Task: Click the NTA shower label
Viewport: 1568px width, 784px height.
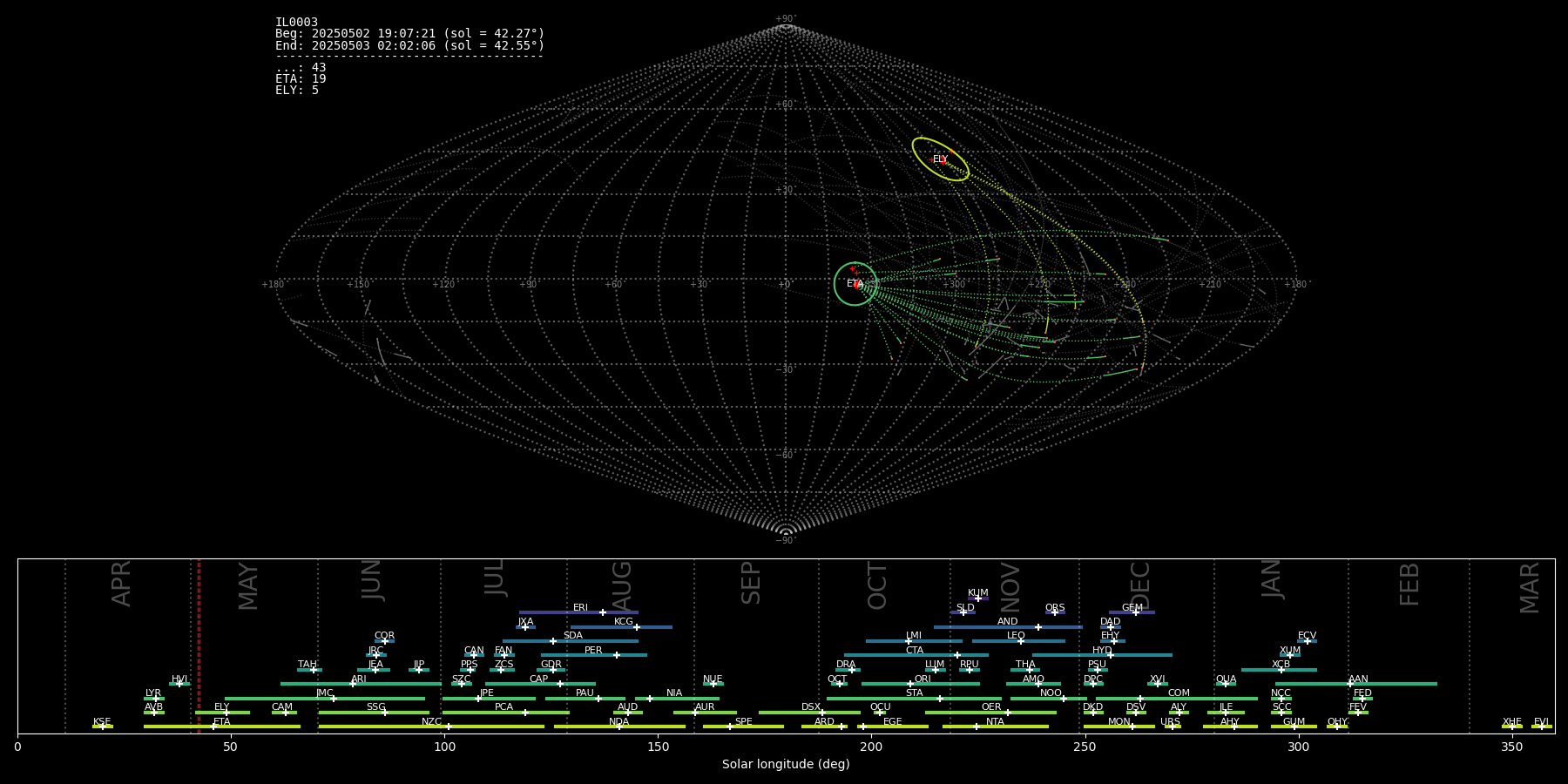Action: (995, 721)
